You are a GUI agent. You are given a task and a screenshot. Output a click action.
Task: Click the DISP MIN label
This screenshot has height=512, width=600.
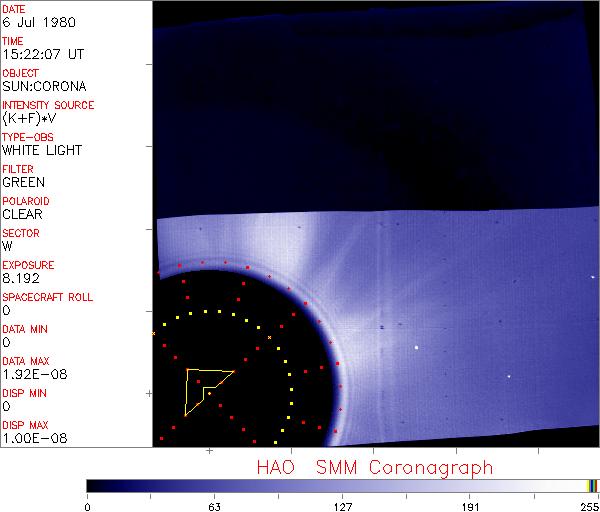24,393
